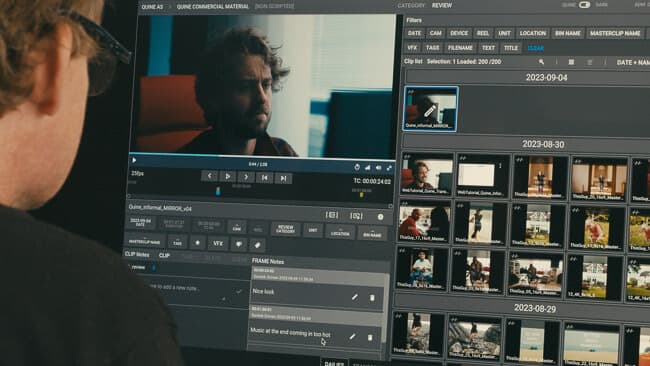
Task: Click the REVIEW category tab at top
Action: pyautogui.click(x=442, y=5)
